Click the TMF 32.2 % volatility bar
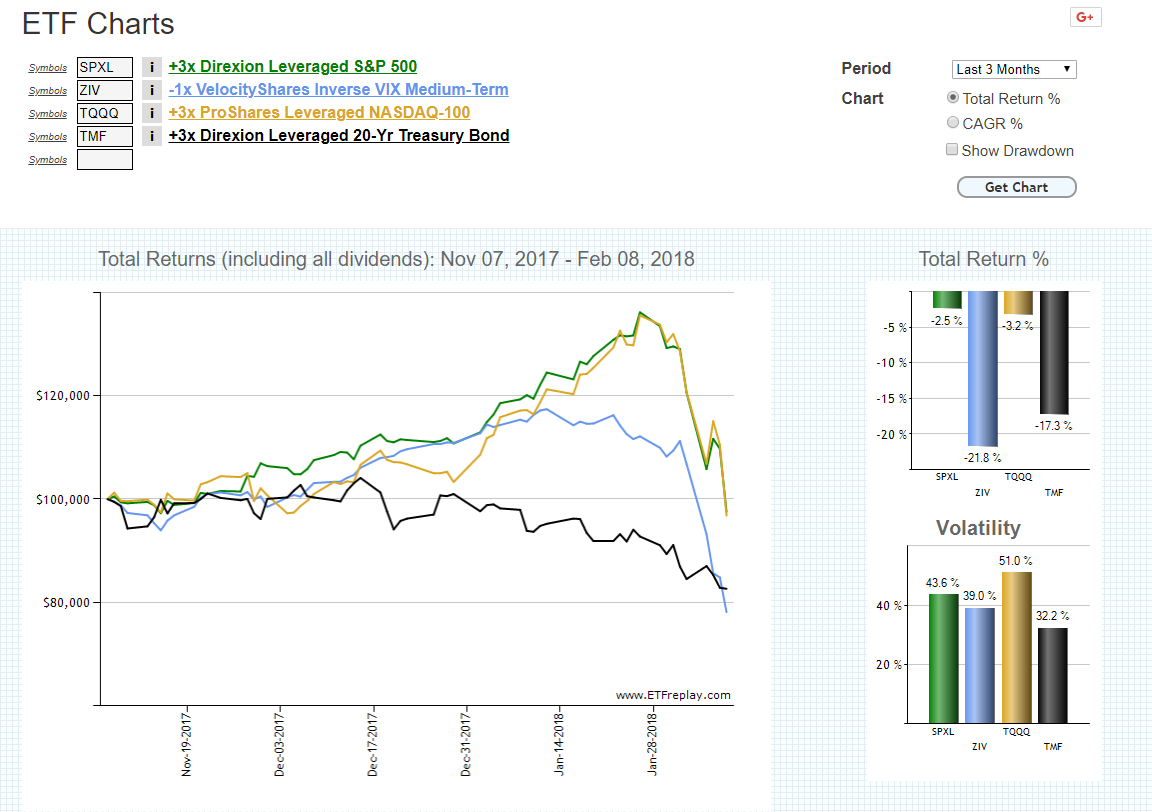Image resolution: width=1152 pixels, height=812 pixels. [x=1053, y=675]
